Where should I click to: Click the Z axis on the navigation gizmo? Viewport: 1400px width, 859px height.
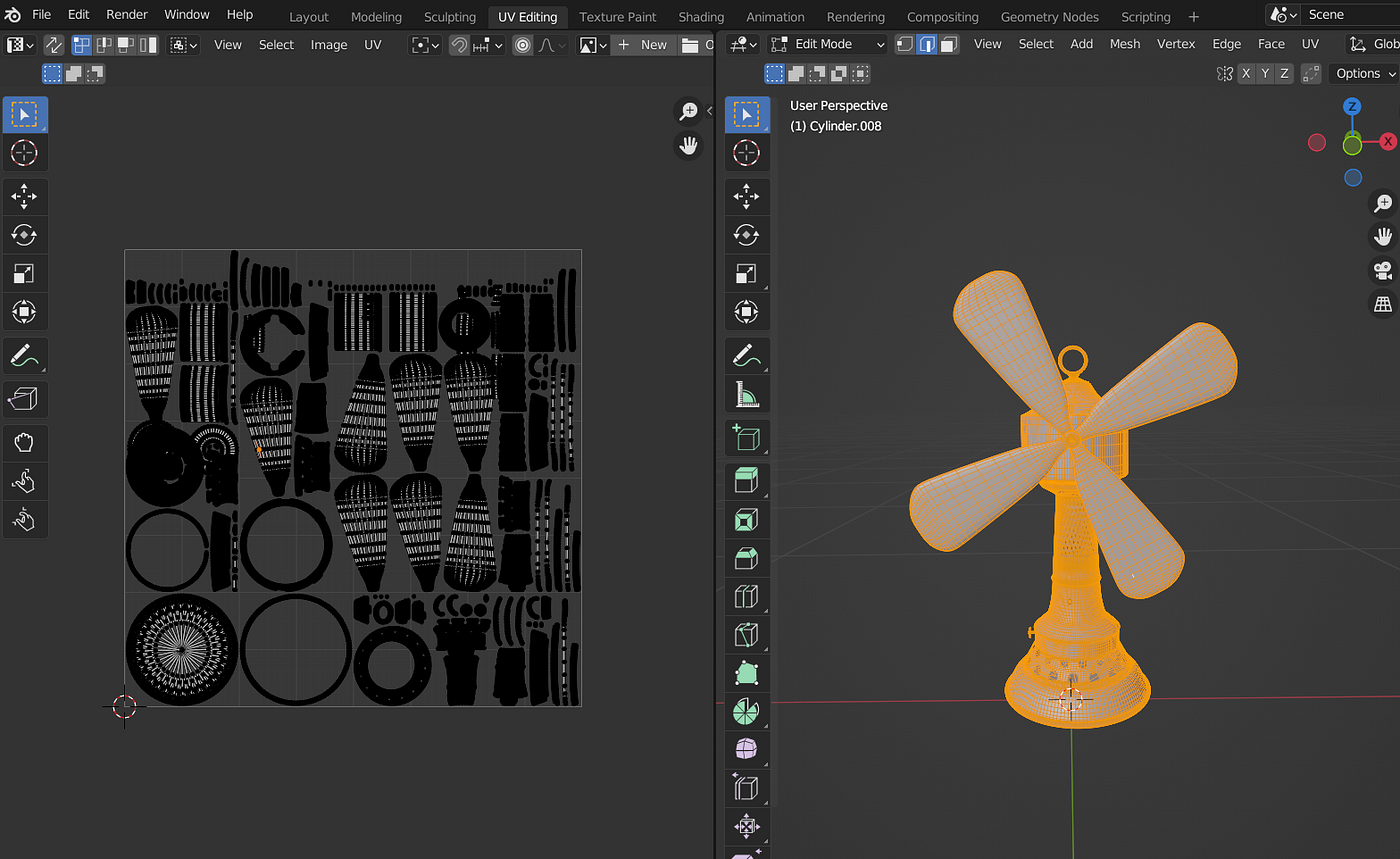click(x=1352, y=107)
